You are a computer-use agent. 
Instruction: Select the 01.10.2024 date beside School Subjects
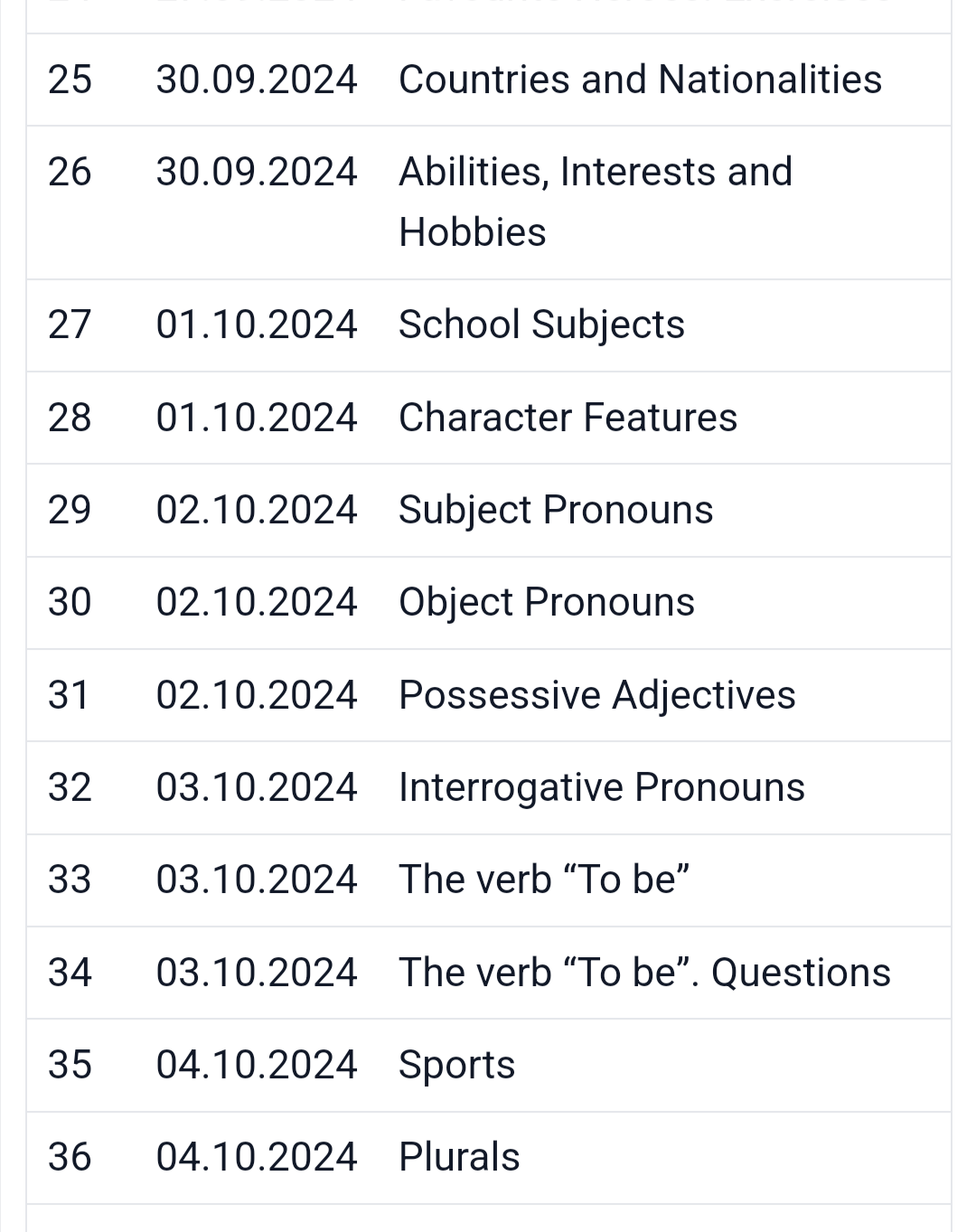click(x=256, y=324)
